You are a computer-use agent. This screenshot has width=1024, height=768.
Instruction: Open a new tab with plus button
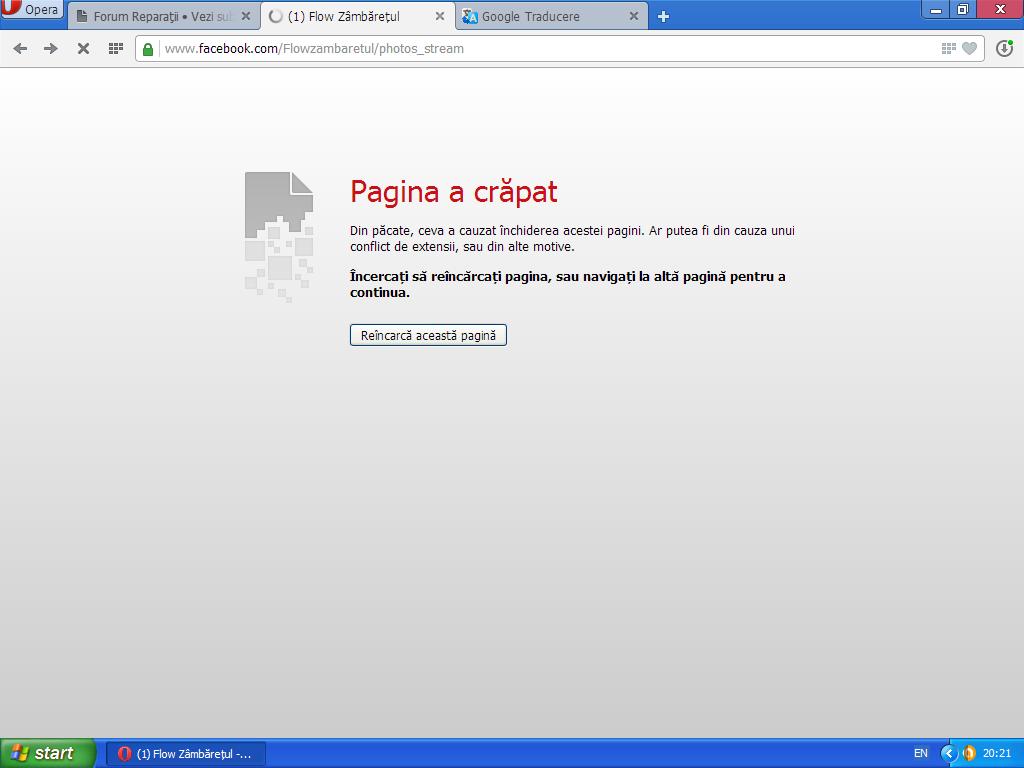point(664,16)
